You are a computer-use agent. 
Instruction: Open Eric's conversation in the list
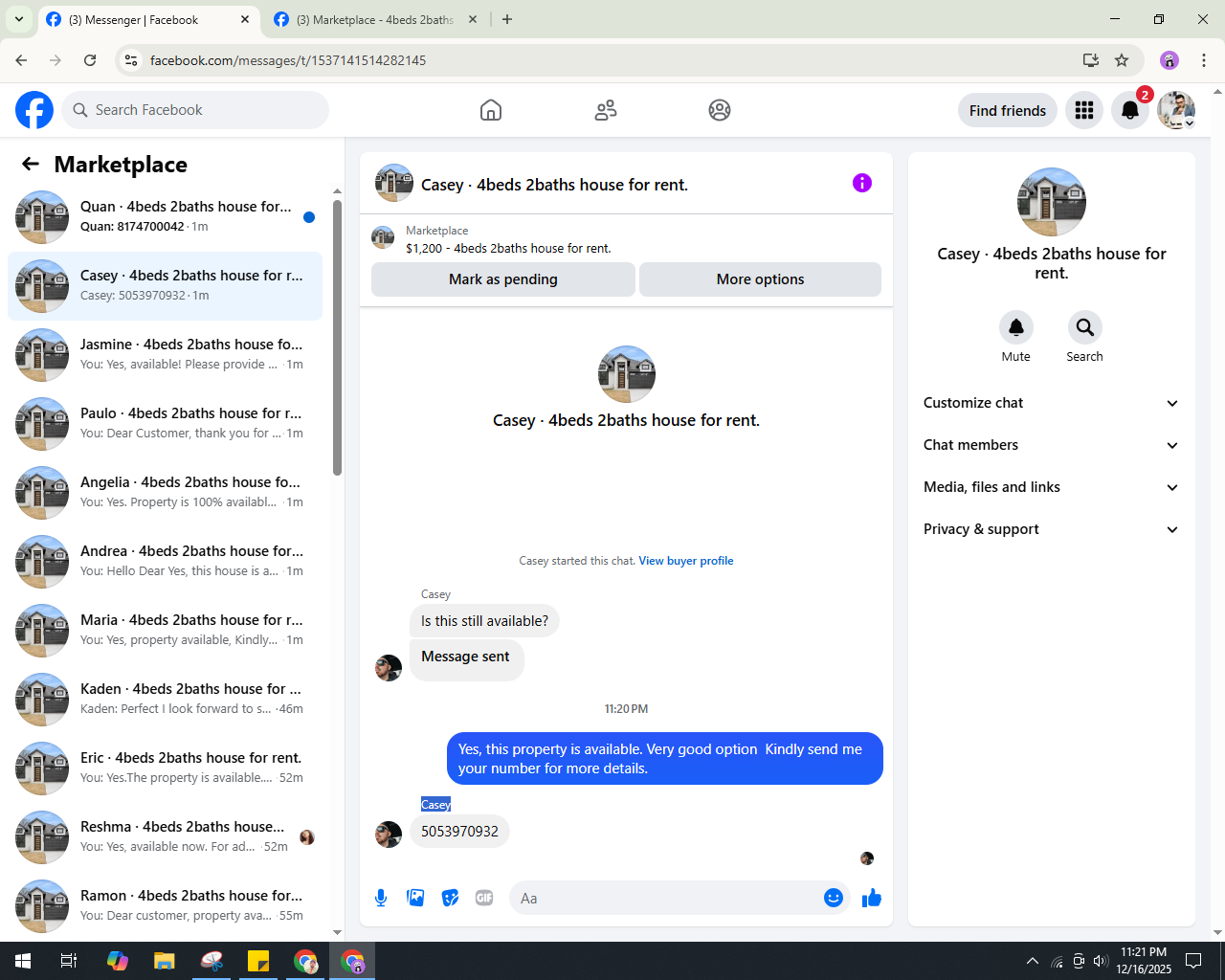[165, 768]
